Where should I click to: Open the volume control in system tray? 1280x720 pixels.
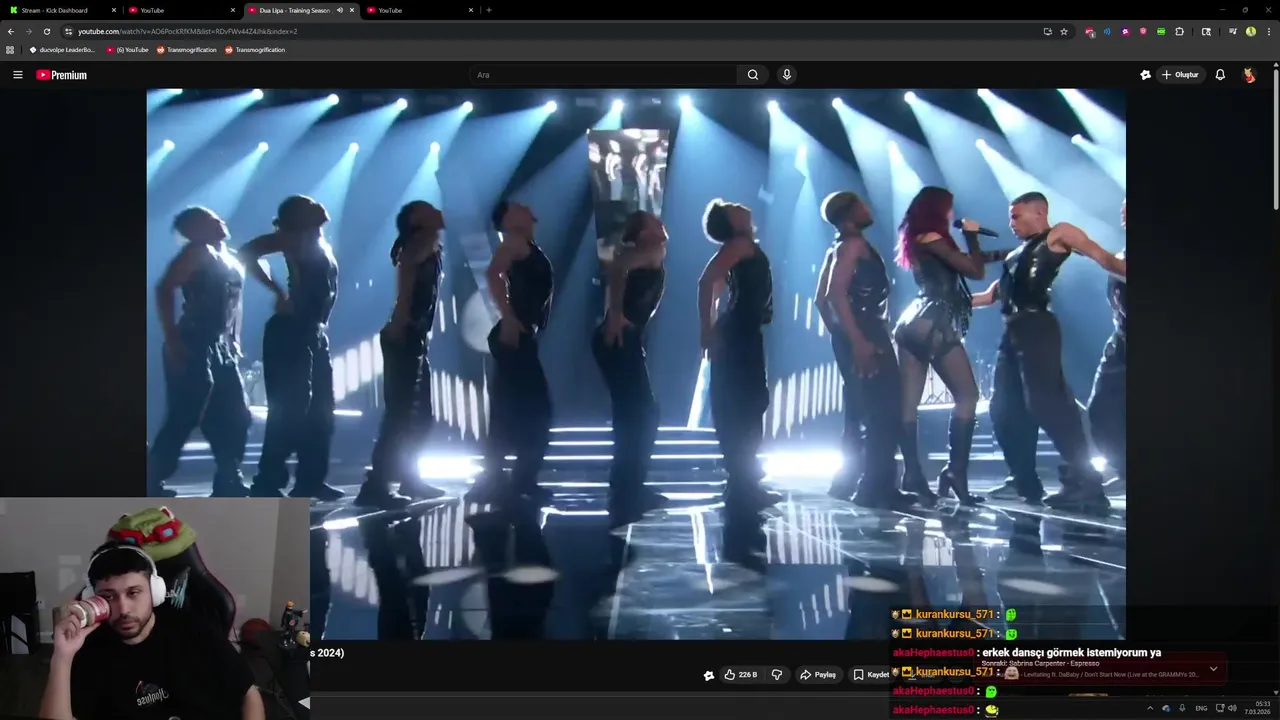[1232, 708]
